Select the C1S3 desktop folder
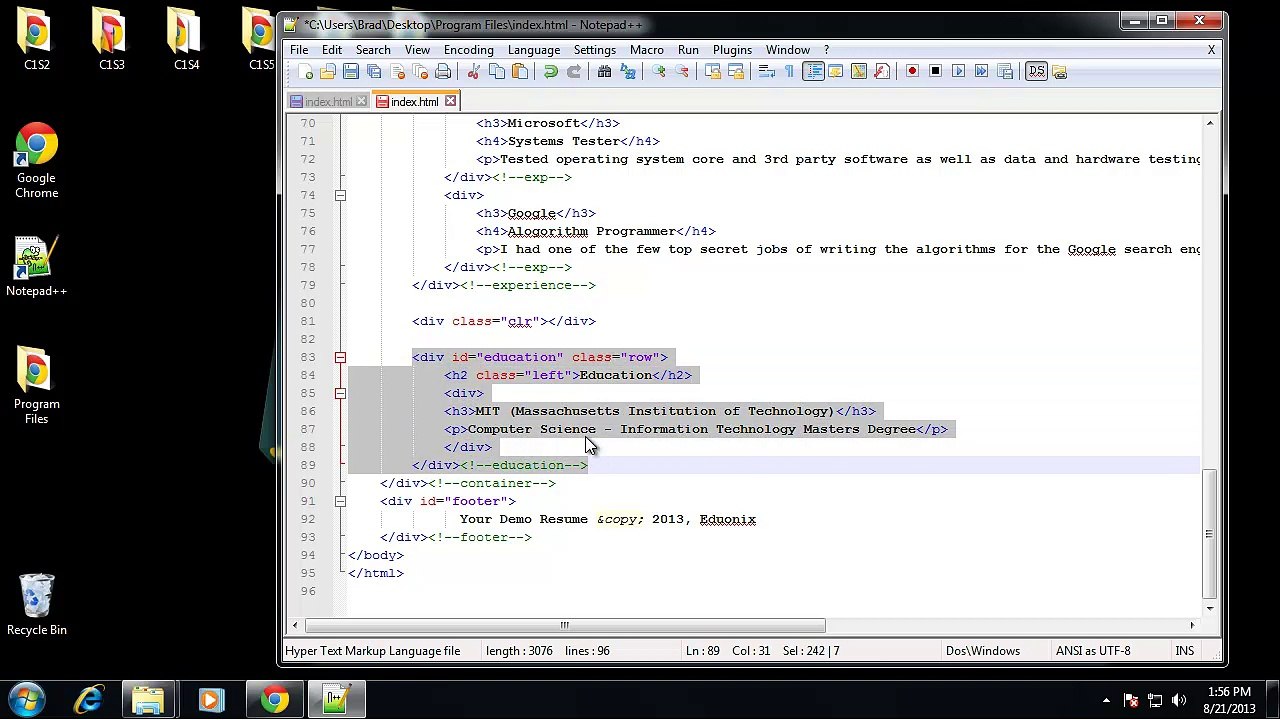 [x=112, y=40]
